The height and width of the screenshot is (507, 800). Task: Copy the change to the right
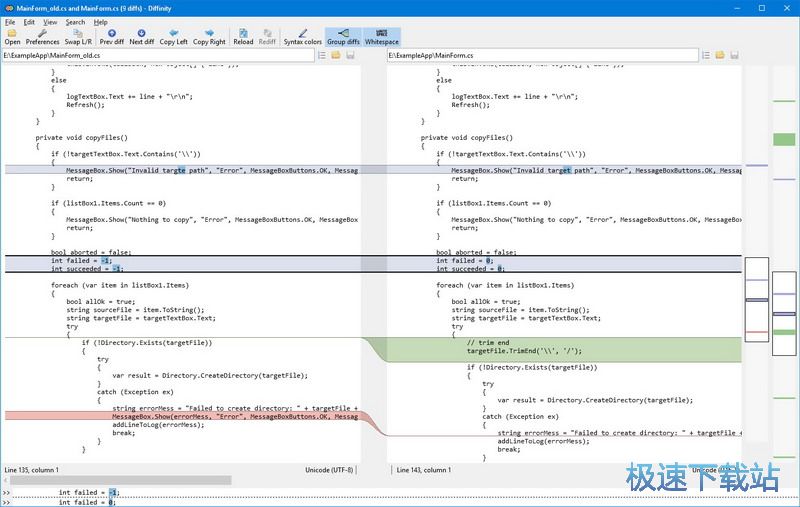pos(209,37)
